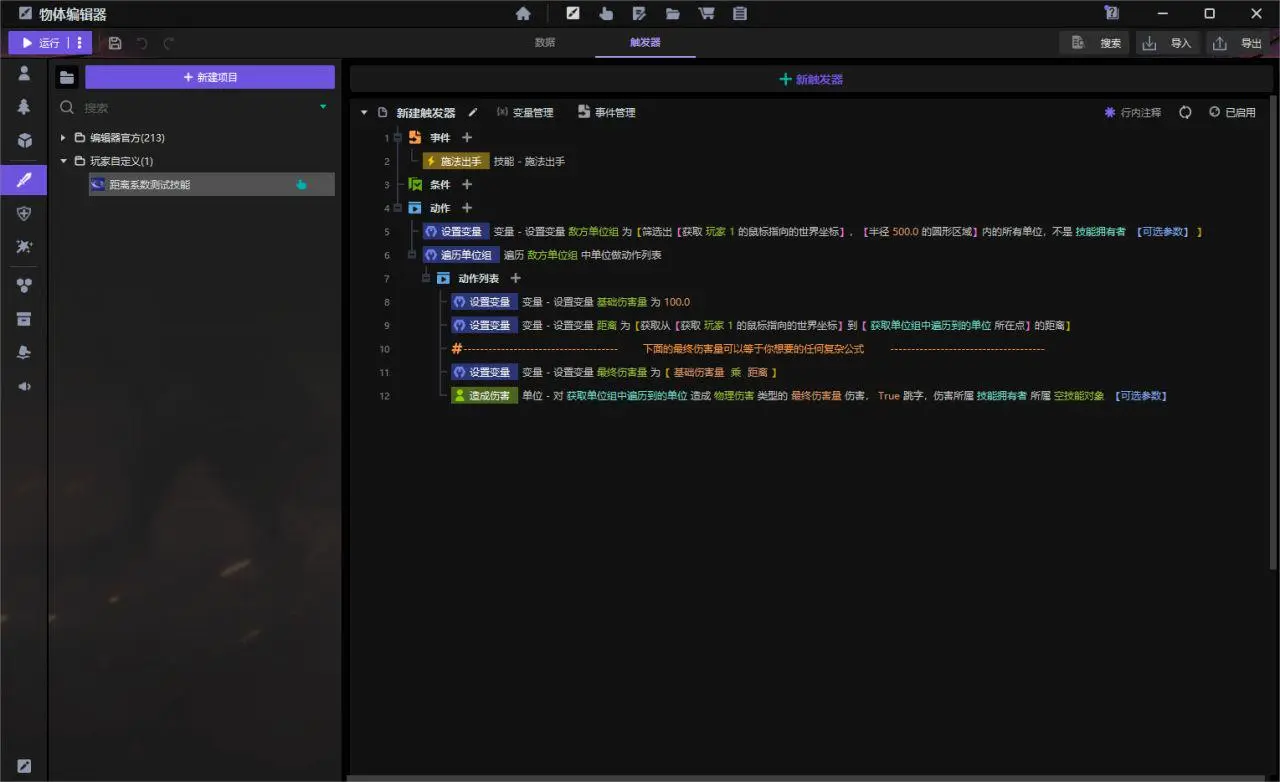Open the search filter dropdown arrow
Viewport: 1280px width, 782px height.
pos(323,107)
